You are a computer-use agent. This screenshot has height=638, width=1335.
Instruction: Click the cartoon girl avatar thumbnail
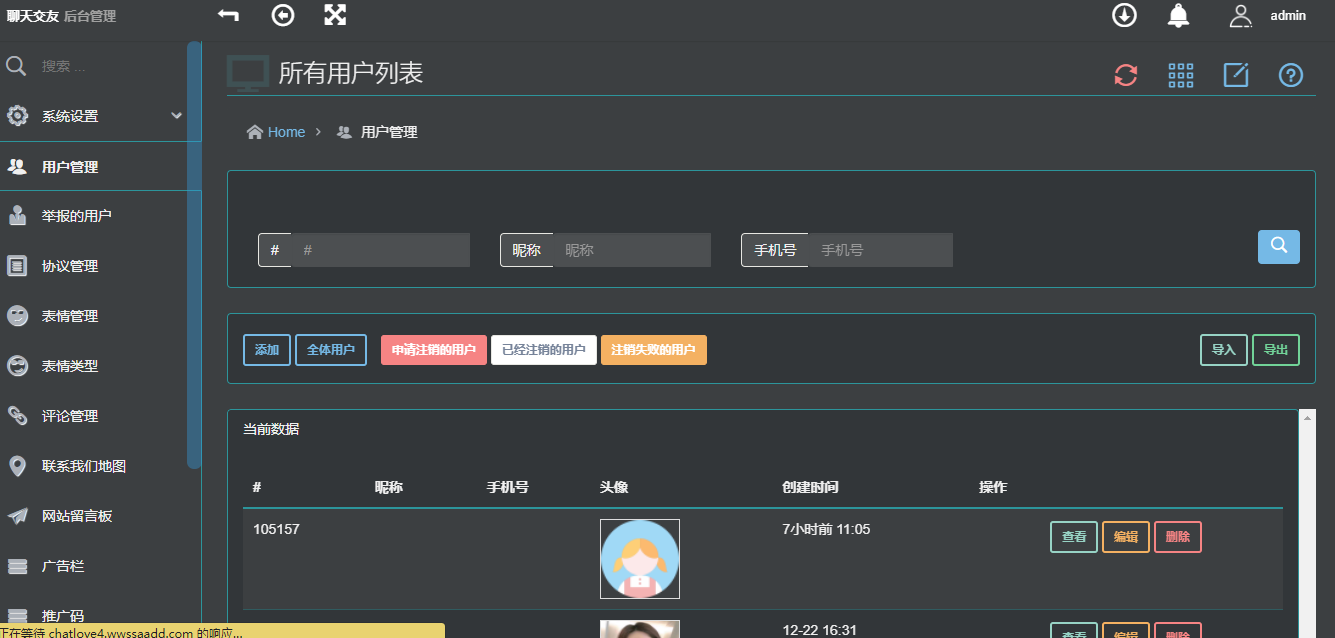tap(640, 559)
